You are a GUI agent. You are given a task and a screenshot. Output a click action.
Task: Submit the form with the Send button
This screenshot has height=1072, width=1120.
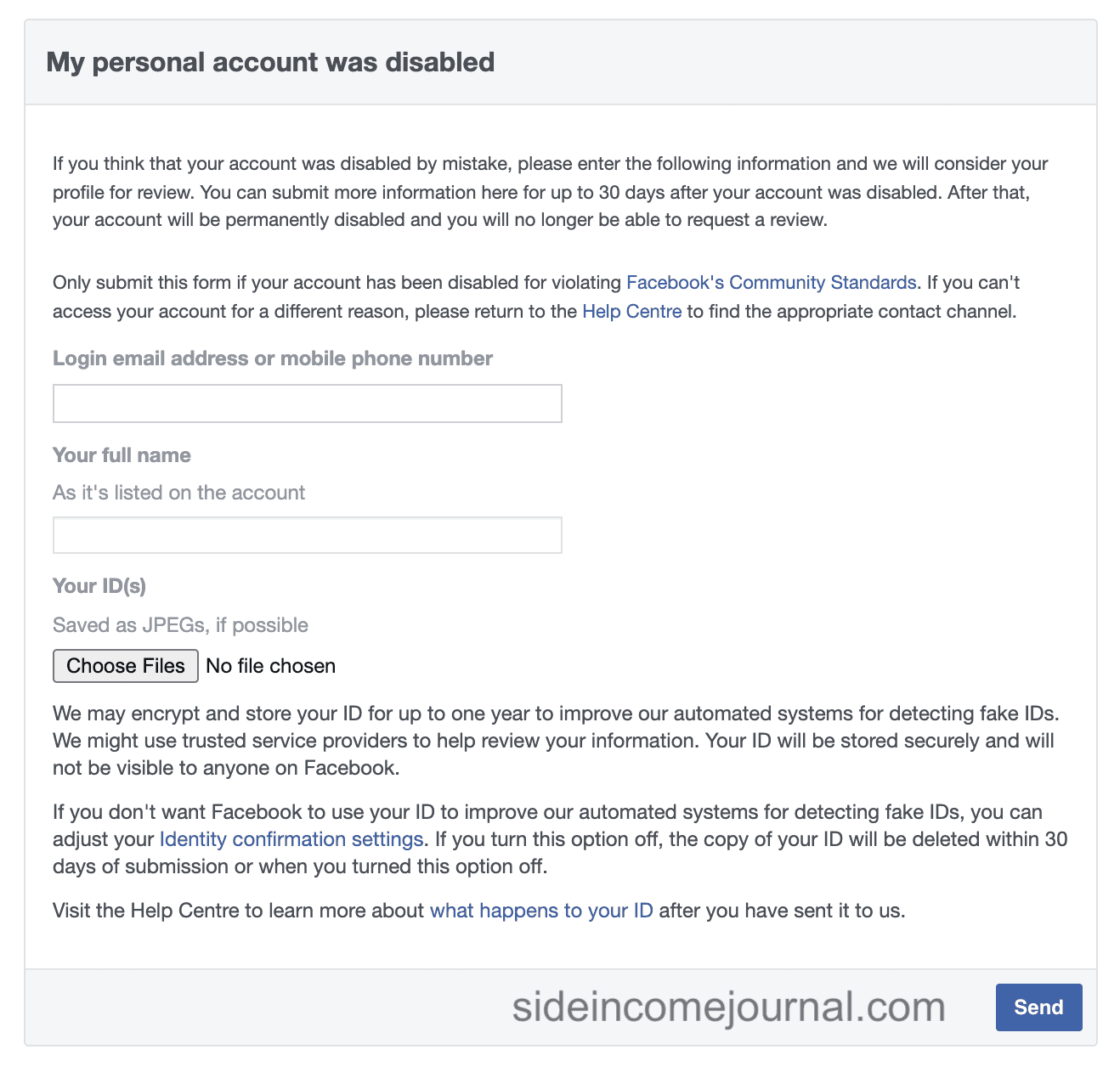[x=1038, y=1007]
